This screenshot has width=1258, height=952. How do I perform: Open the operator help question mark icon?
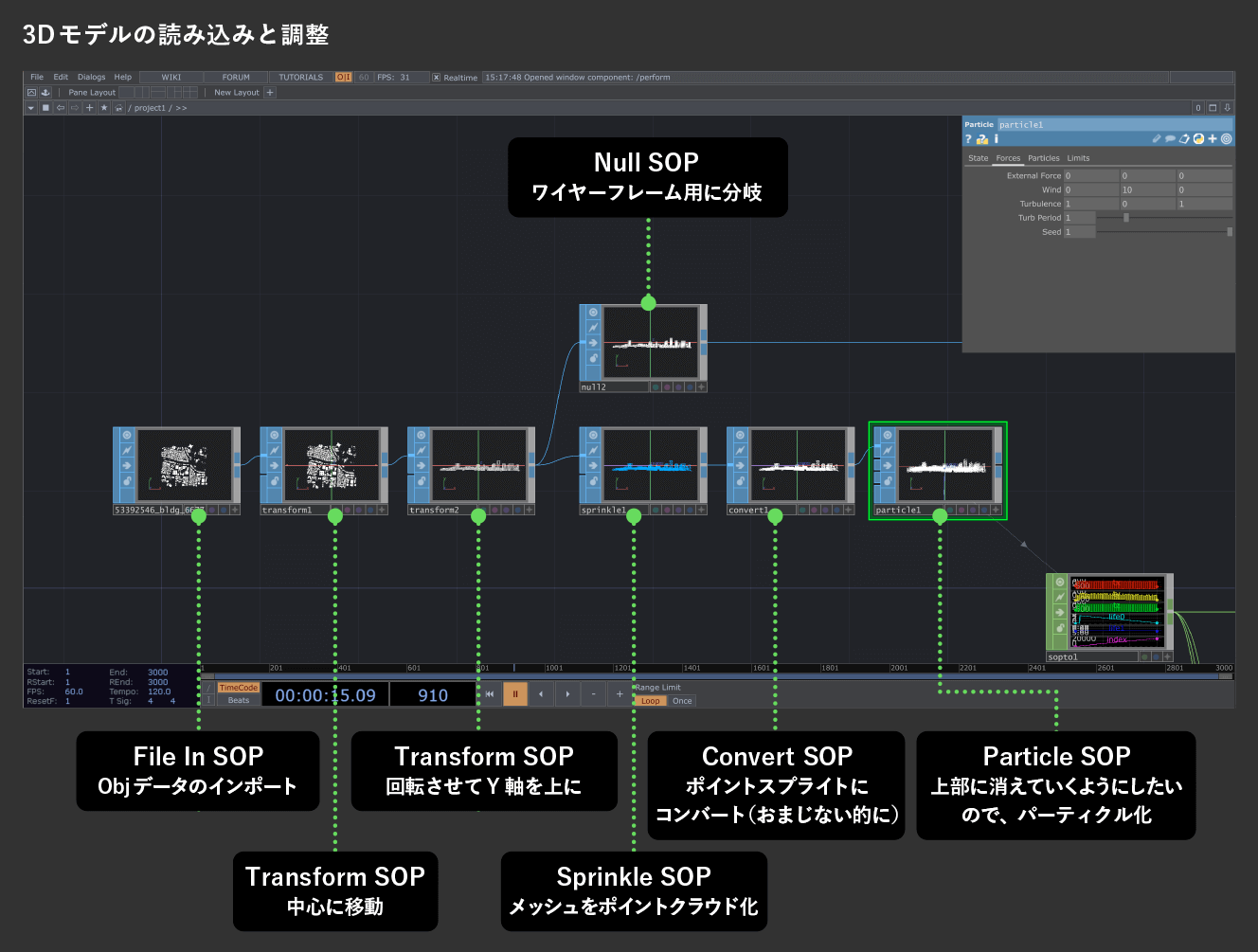coord(968,139)
